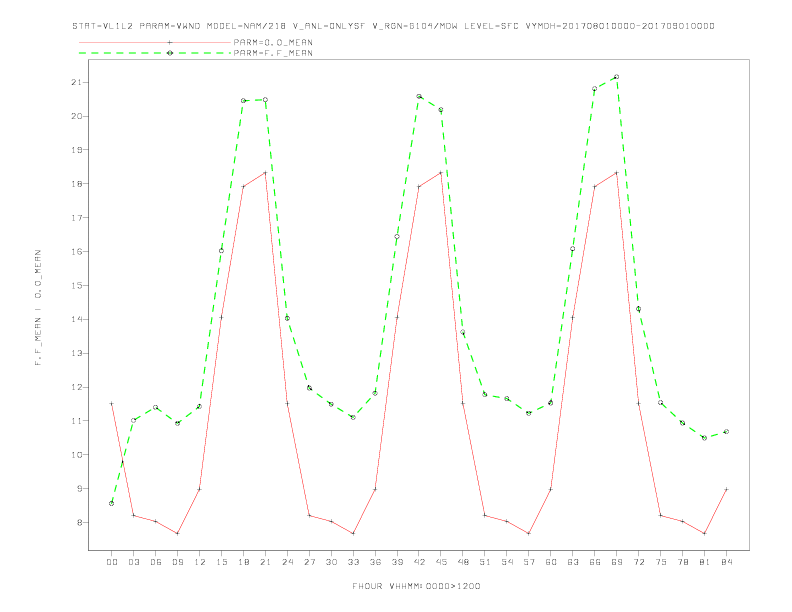Click the vertical y-axis title F.F_MEAN | O.O_MEAN
The image size is (792, 612).
[x=38, y=308]
